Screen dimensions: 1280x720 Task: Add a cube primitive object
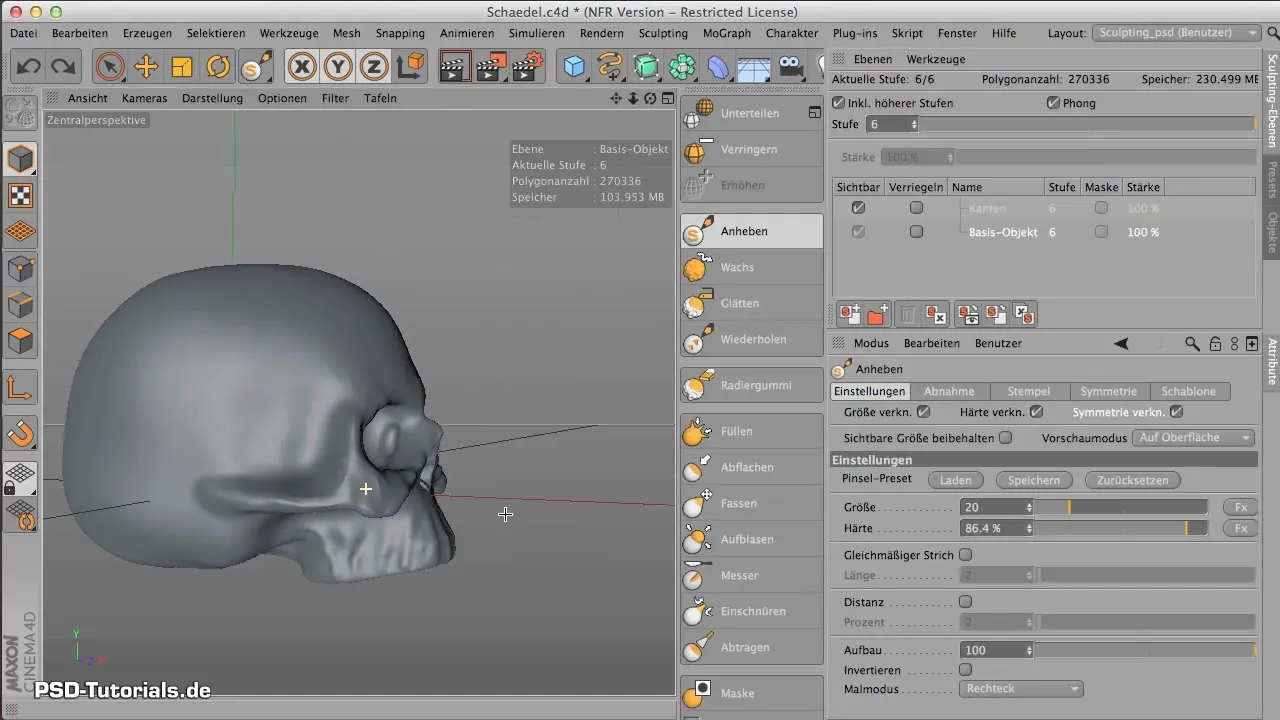pyautogui.click(x=574, y=67)
